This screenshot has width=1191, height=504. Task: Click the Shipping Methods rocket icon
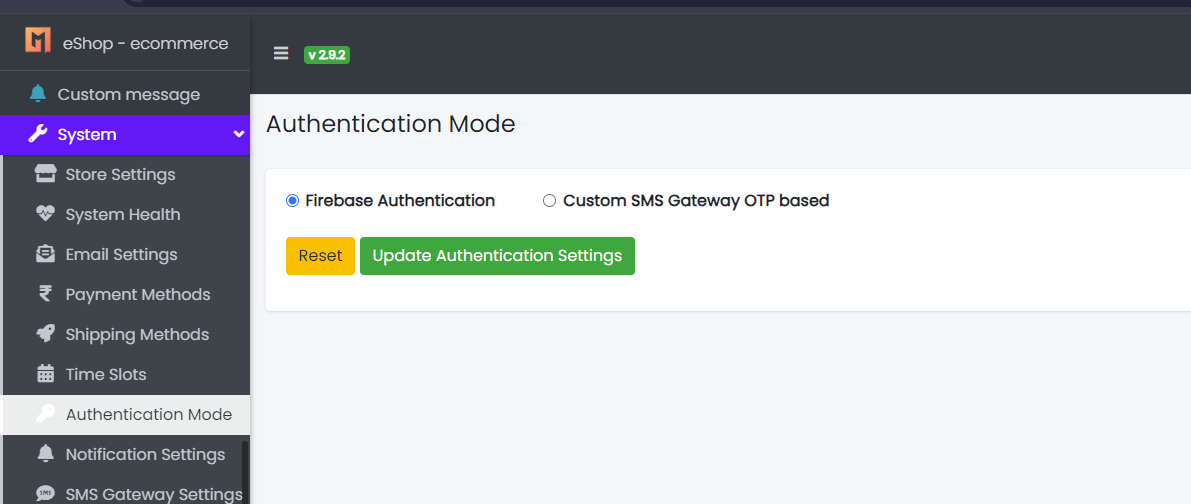point(45,334)
